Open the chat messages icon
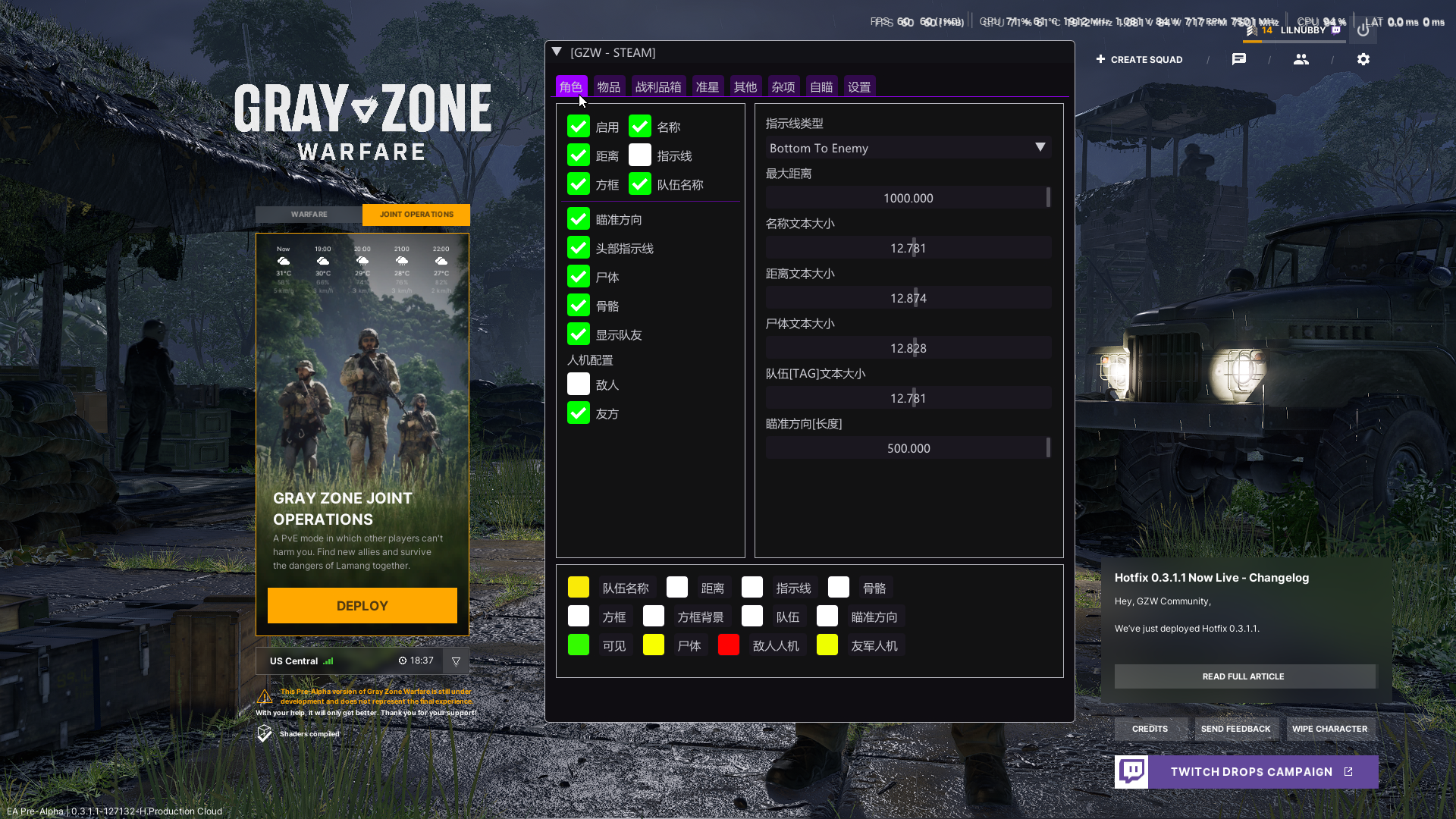Image resolution: width=1456 pixels, height=819 pixels. 1239,59
